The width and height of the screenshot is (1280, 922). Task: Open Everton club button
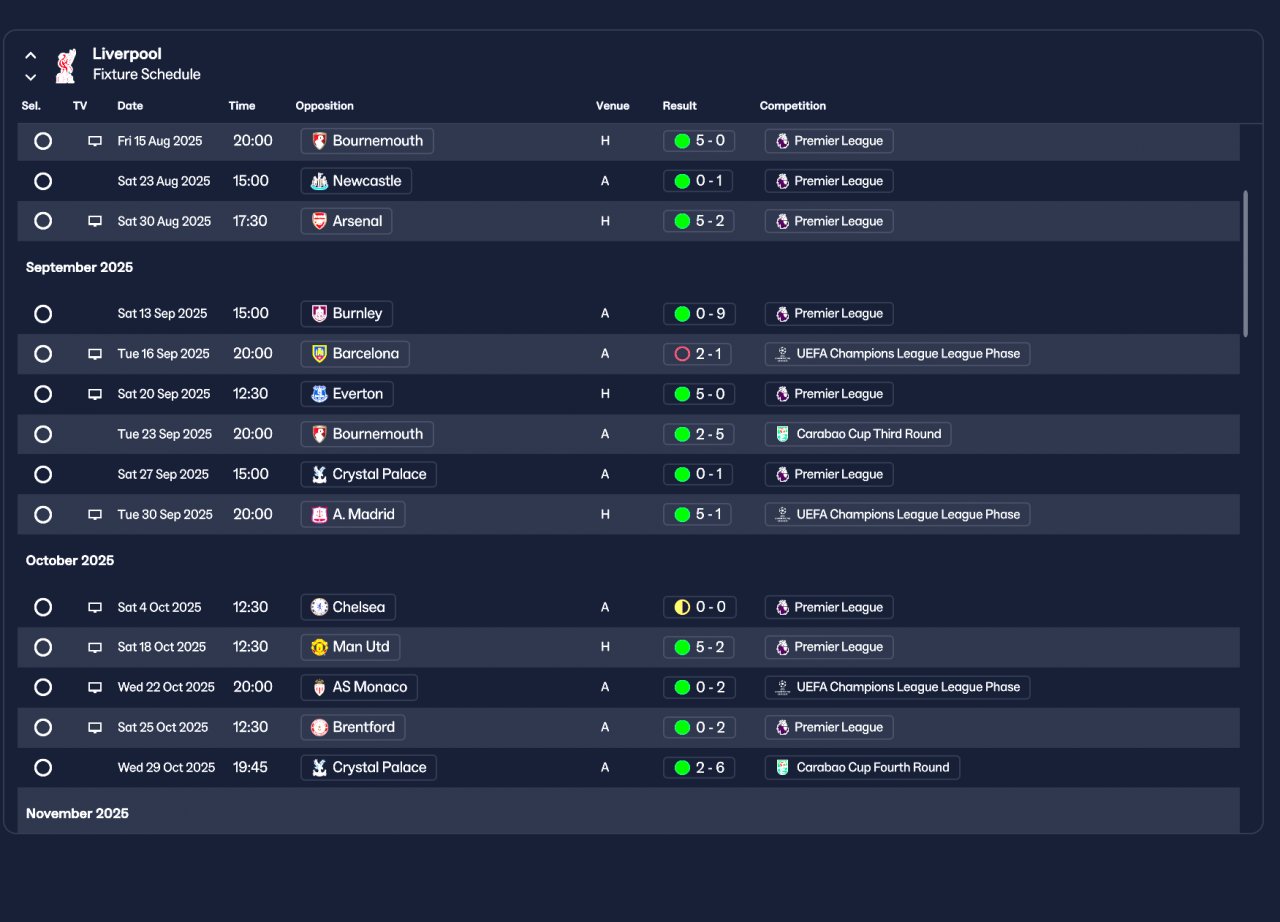pyautogui.click(x=347, y=394)
